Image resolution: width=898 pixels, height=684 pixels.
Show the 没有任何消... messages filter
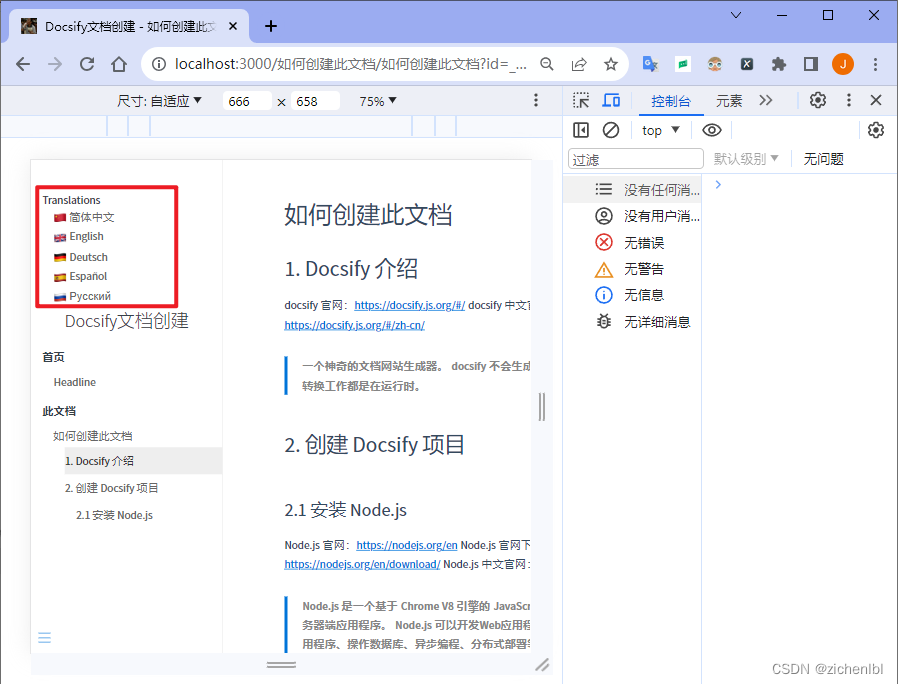coord(632,190)
